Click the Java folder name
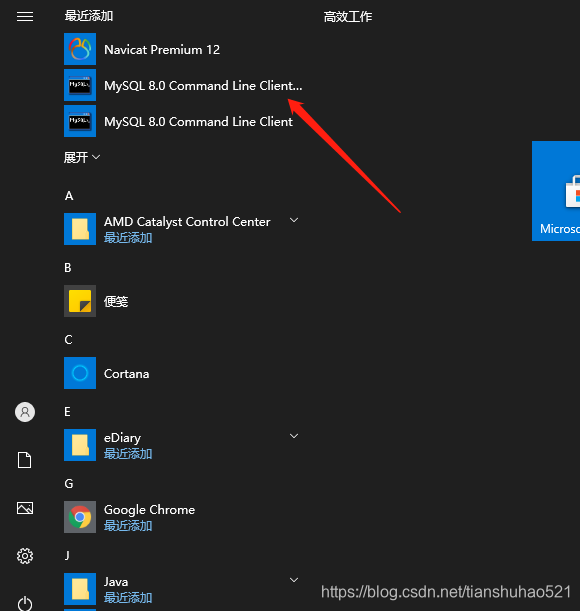Image resolution: width=580 pixels, height=611 pixels. point(116,582)
